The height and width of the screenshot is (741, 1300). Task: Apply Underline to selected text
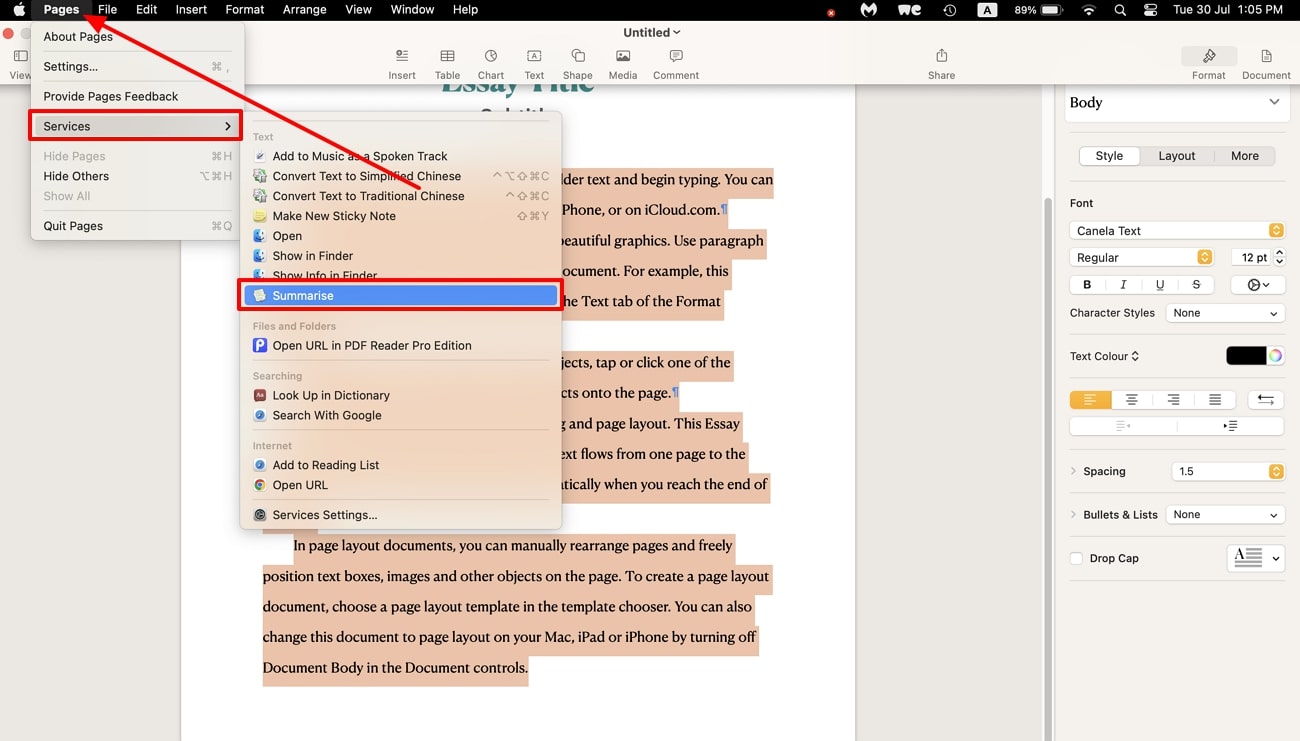[1160, 285]
